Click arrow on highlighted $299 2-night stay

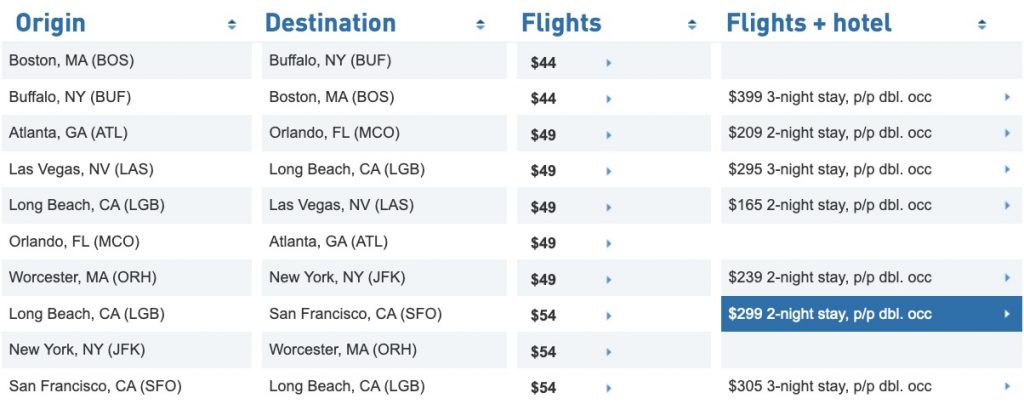pos(1007,314)
